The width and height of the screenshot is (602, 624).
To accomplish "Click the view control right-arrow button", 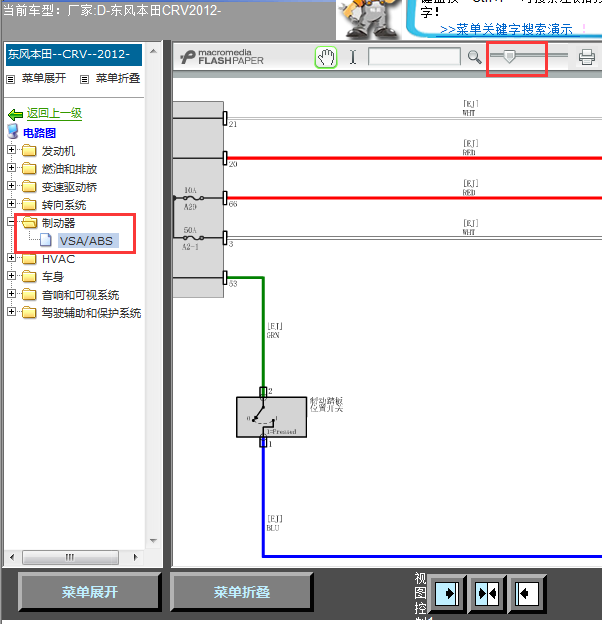I will pyautogui.click(x=447, y=594).
